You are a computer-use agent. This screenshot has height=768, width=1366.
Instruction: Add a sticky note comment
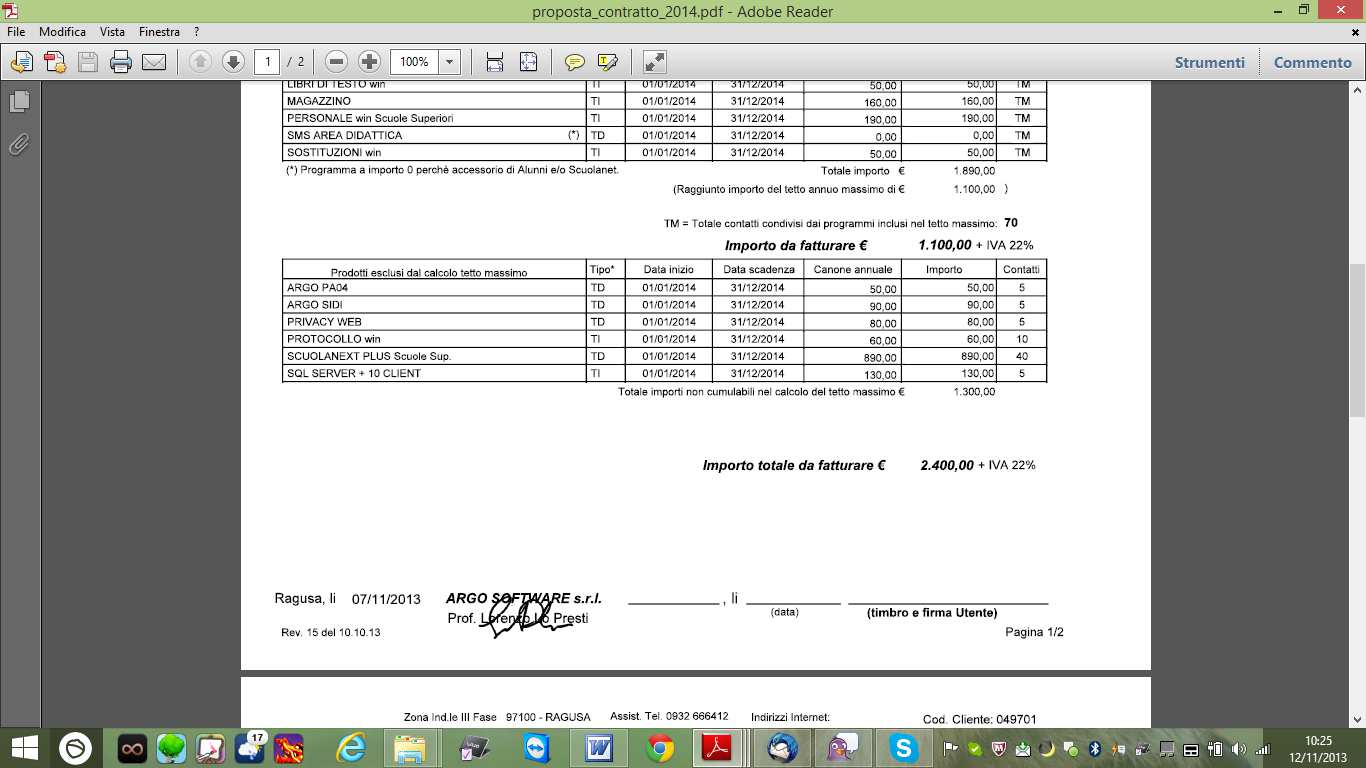click(x=575, y=62)
